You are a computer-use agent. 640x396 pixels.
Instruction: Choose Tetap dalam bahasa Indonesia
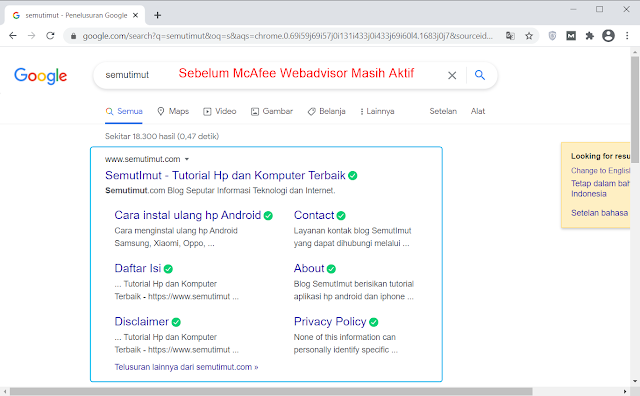coord(600,189)
